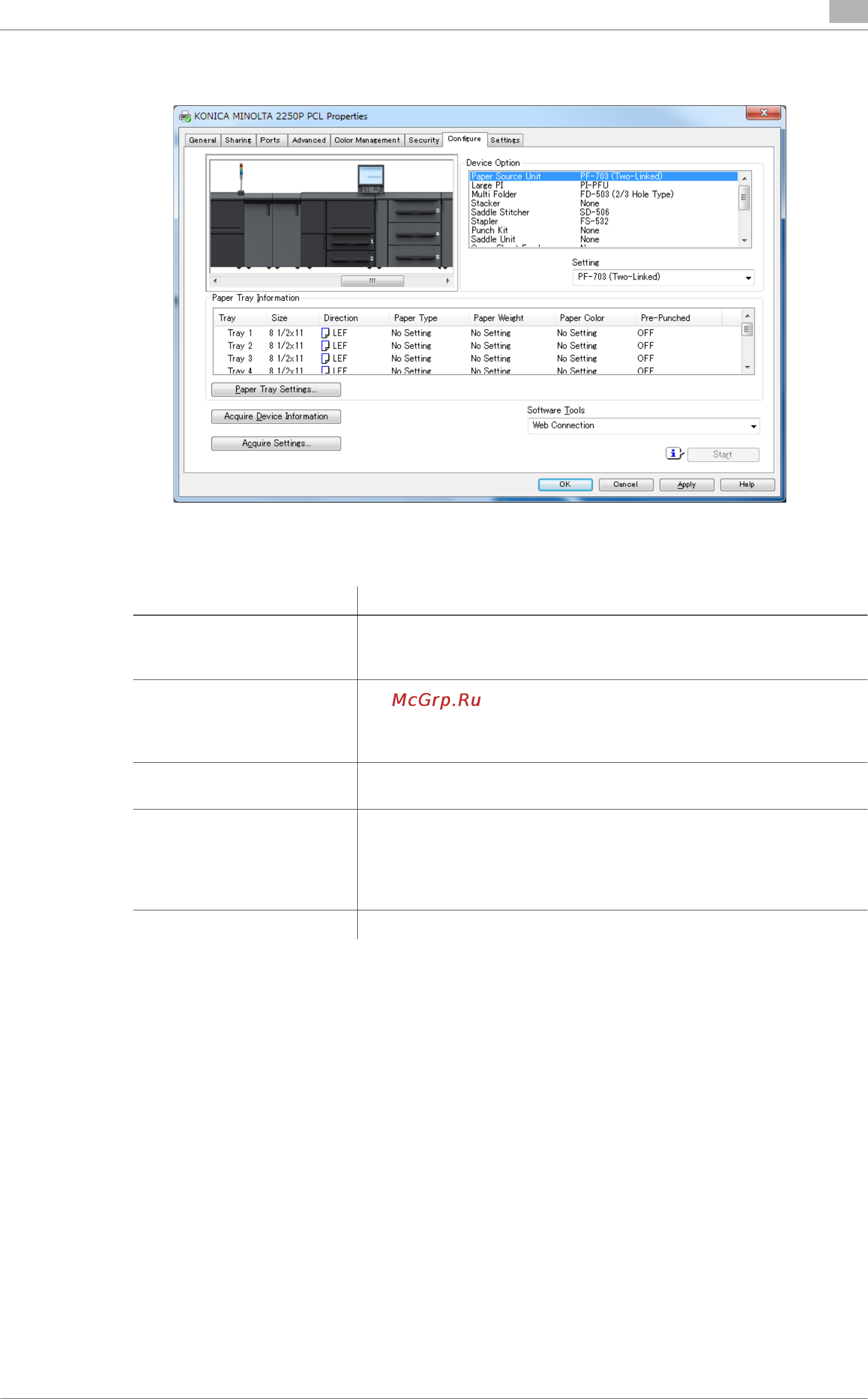Screen dimensions: 868x1399
Task: Click Device Option list scroll up arrow
Action: pyautogui.click(x=745, y=179)
